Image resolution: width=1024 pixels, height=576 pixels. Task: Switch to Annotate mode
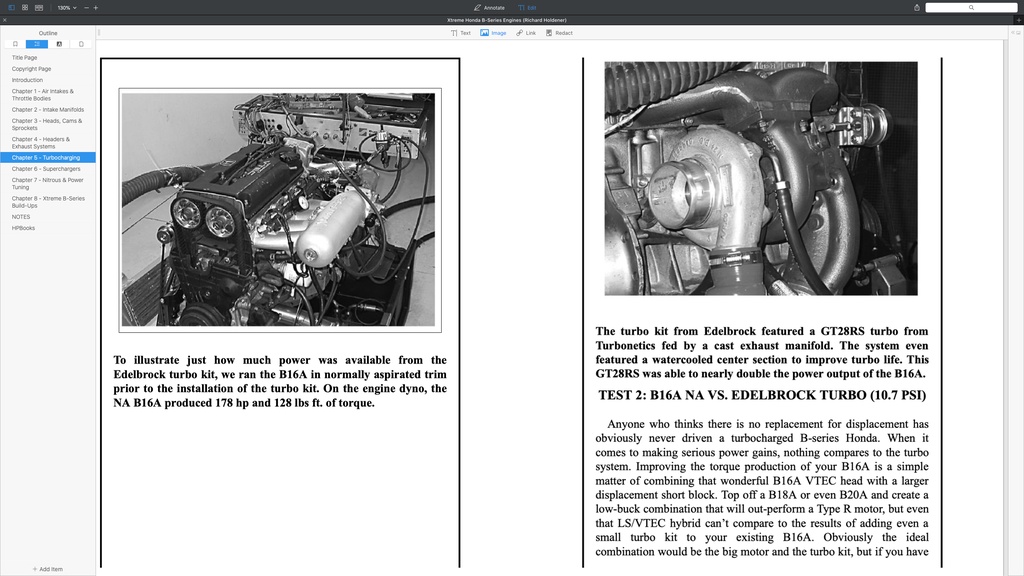[488, 7]
